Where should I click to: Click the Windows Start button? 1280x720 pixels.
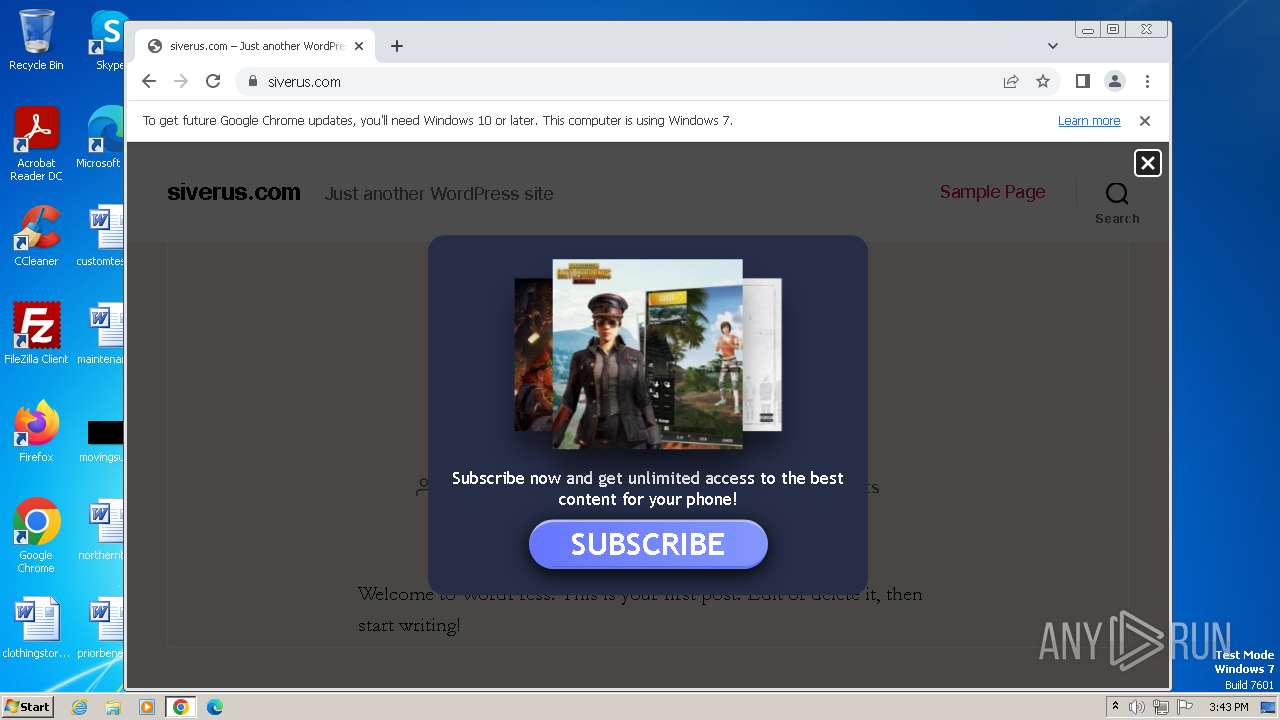28,706
